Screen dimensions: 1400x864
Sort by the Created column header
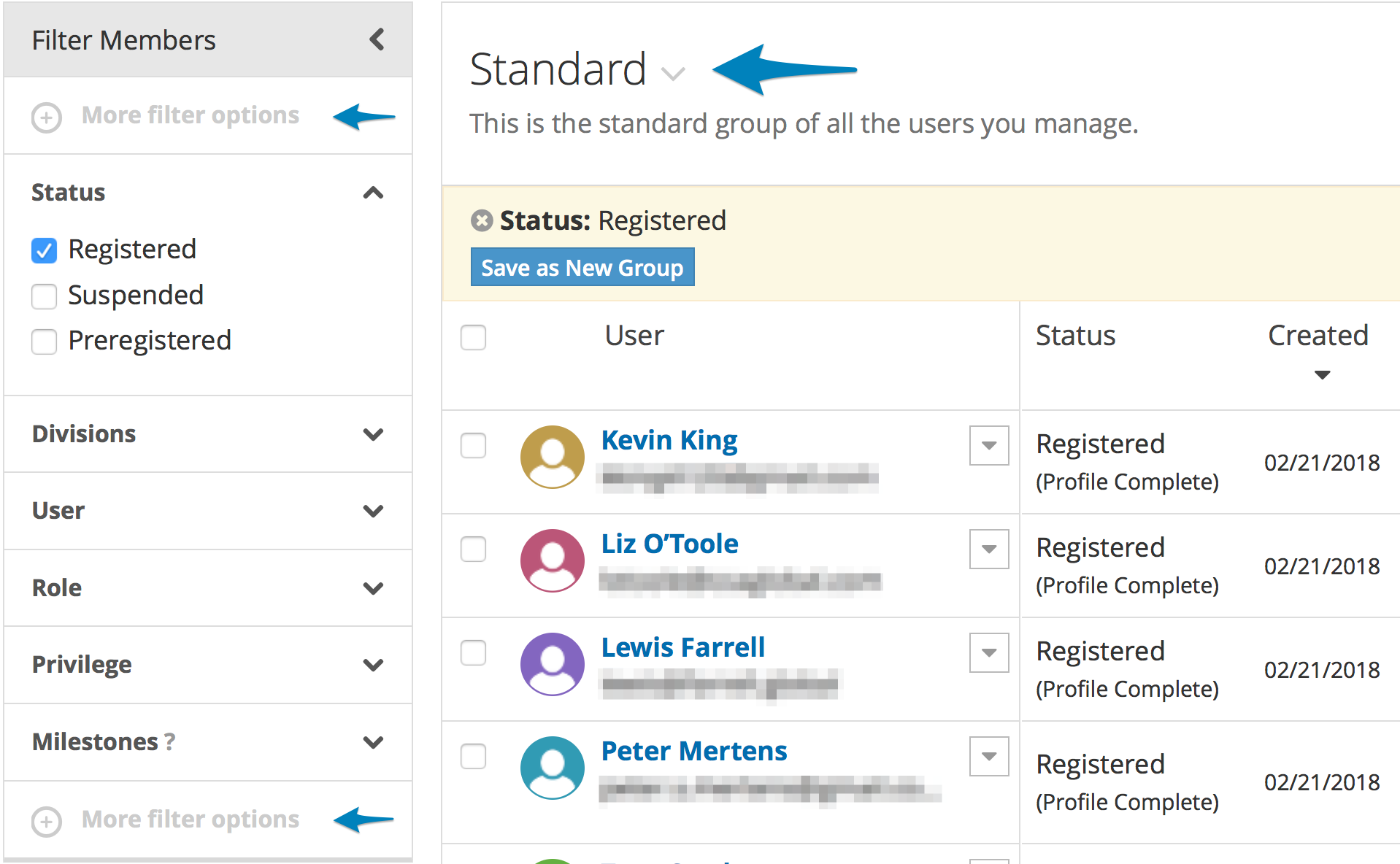point(1318,336)
